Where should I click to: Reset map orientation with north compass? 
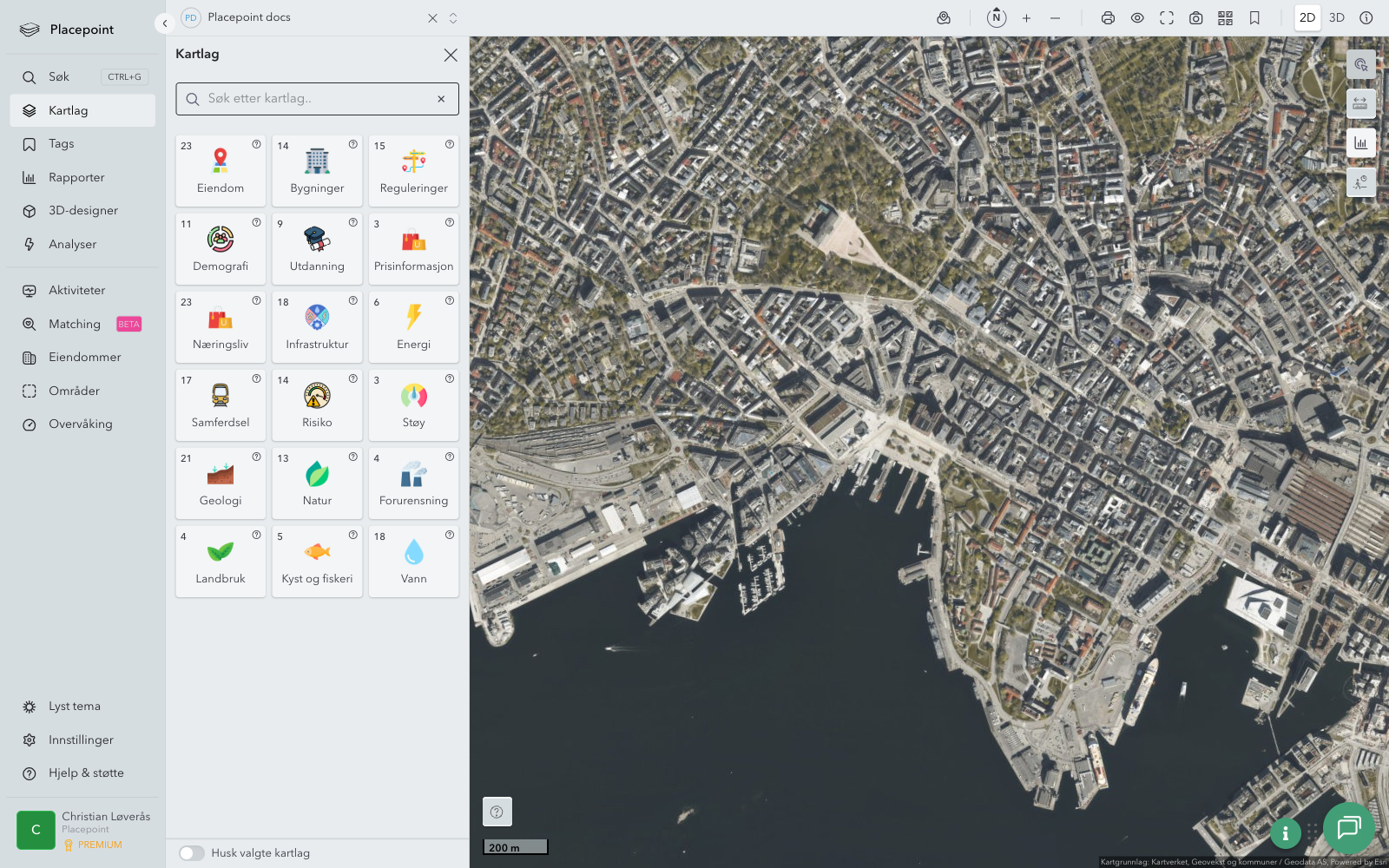click(997, 17)
